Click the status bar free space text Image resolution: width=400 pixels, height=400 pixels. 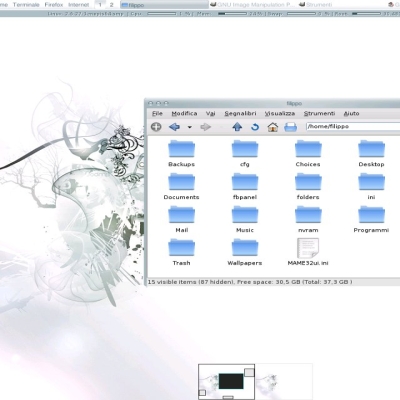coord(294,282)
